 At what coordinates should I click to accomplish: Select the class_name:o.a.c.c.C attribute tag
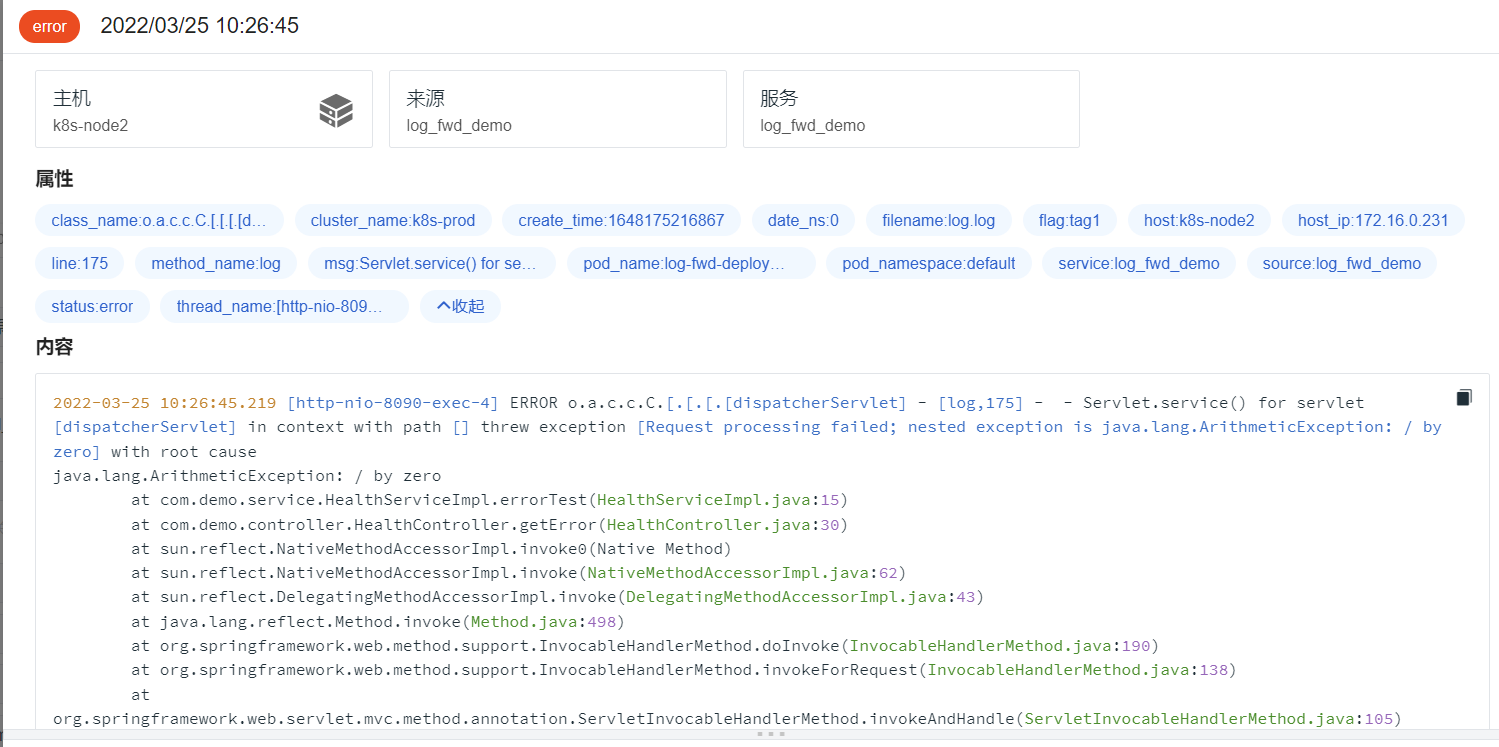click(159, 220)
